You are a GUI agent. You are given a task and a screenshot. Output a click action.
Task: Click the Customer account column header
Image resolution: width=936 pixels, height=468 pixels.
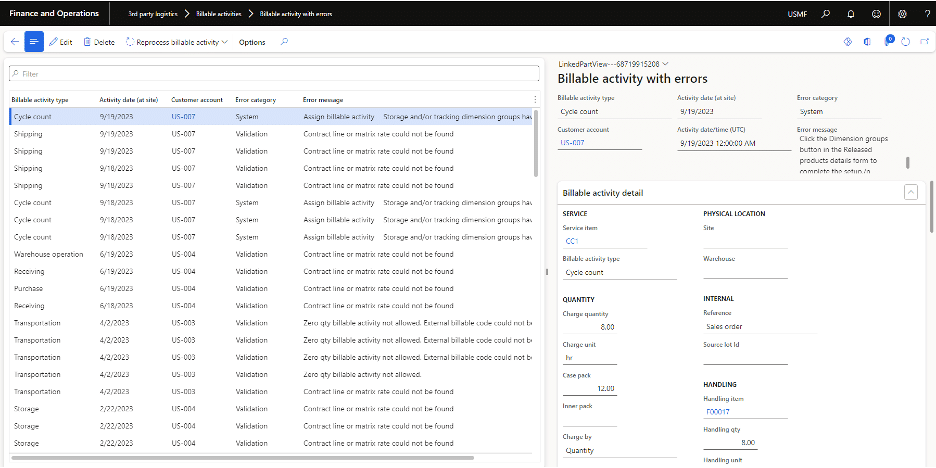point(197,100)
